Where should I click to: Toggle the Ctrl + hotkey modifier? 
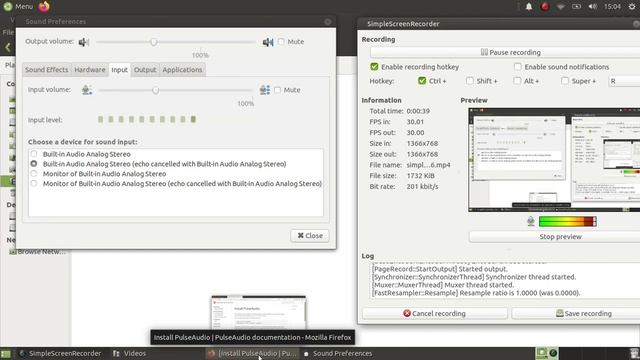click(422, 81)
